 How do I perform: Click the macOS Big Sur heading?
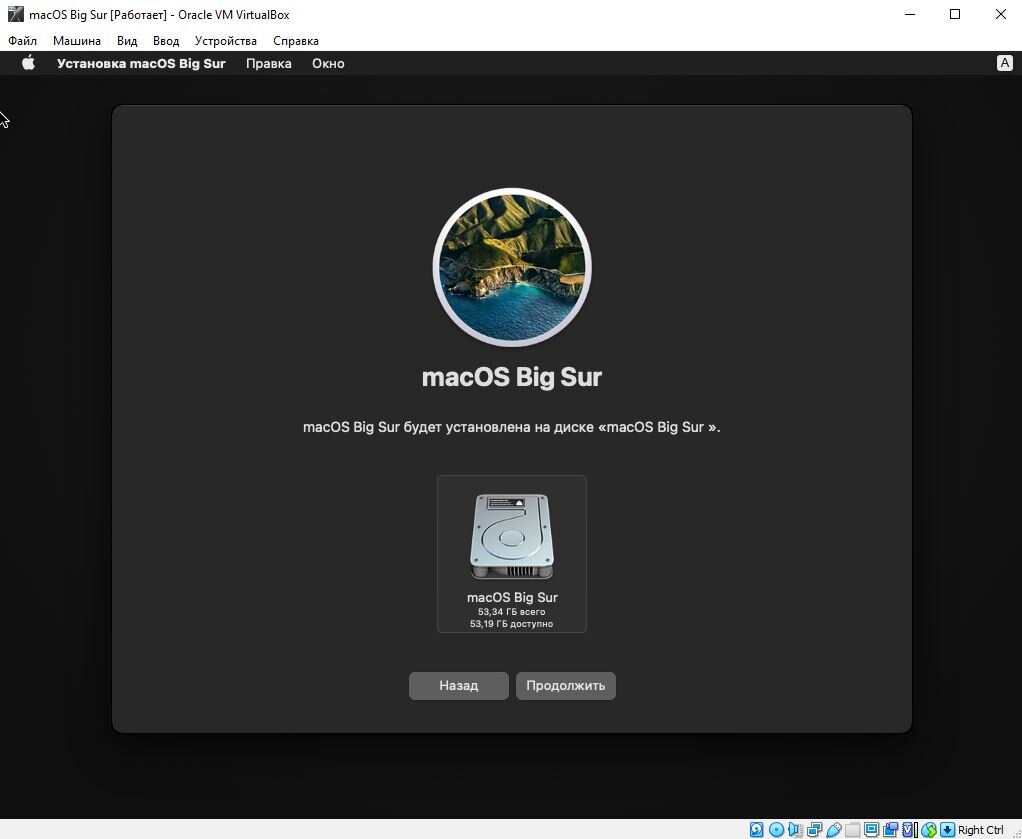pos(512,377)
